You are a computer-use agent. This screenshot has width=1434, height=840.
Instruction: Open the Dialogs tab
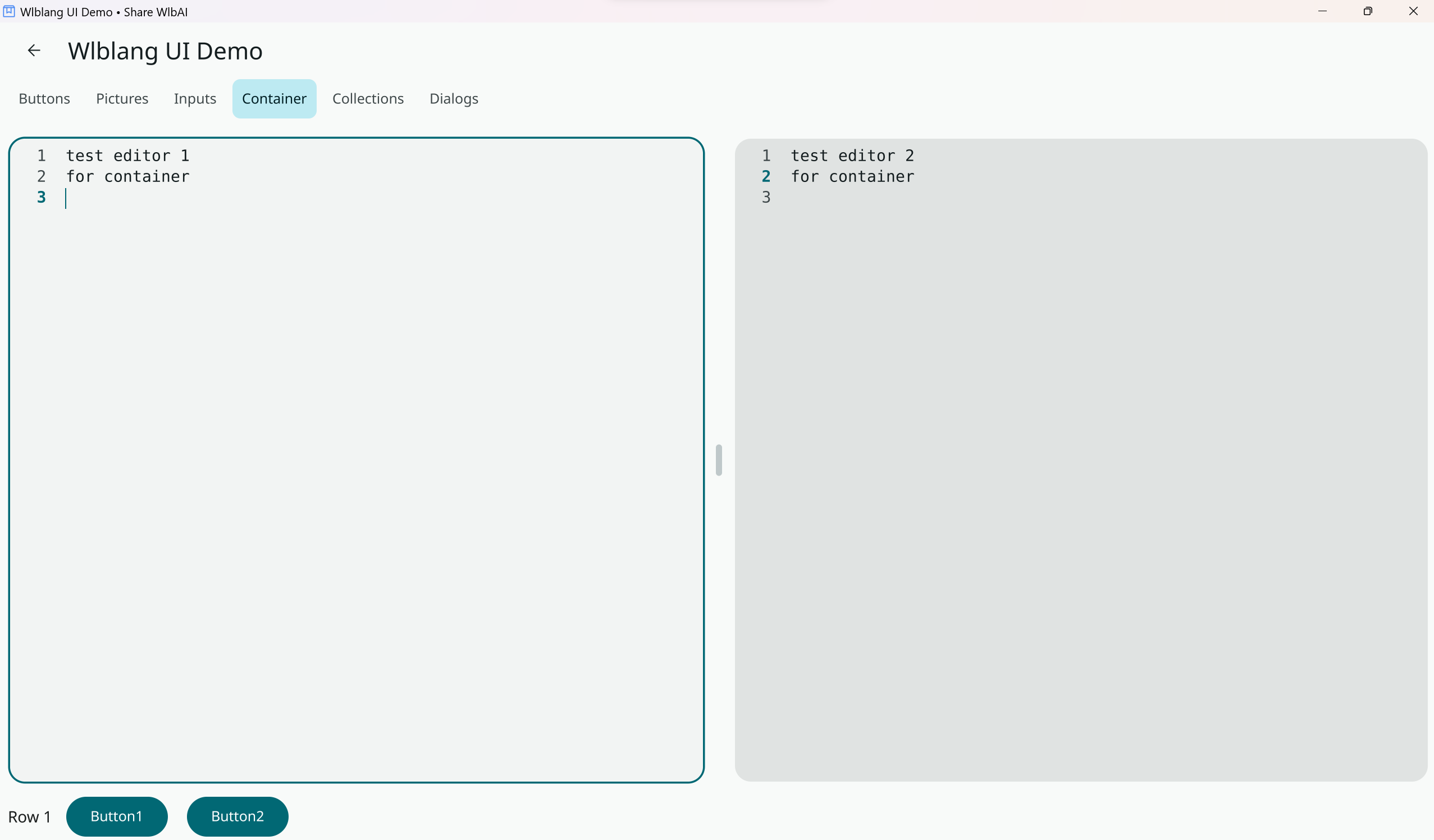[454, 98]
